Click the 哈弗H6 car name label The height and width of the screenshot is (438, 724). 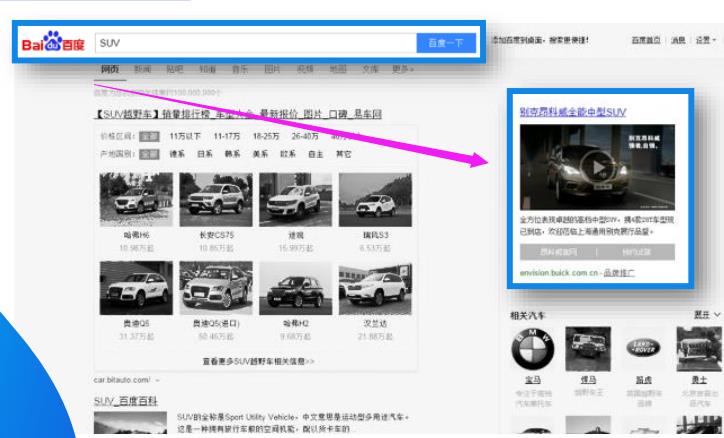(136, 235)
